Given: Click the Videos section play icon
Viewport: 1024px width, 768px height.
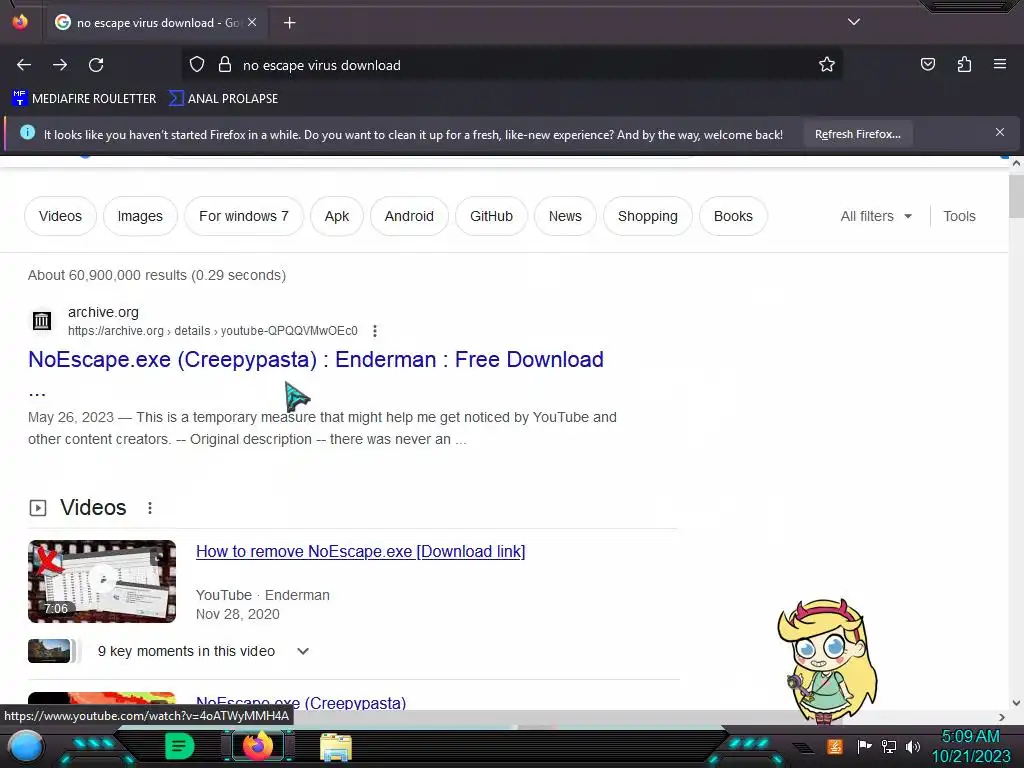Looking at the screenshot, I should point(38,508).
